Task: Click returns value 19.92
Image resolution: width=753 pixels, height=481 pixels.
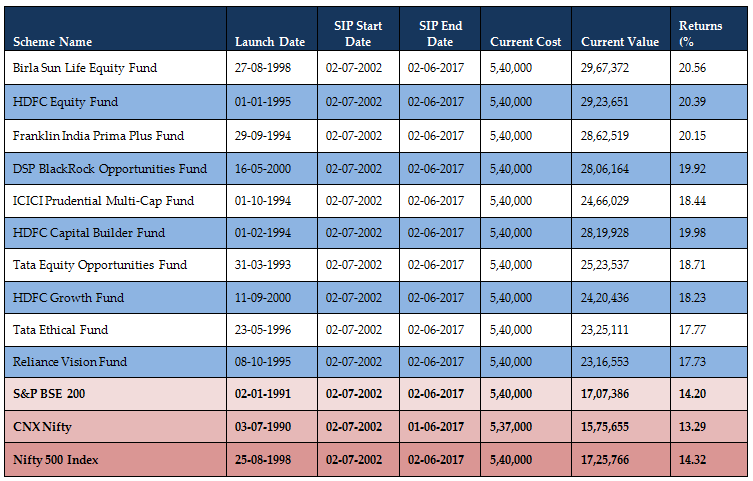Action: [x=692, y=169]
